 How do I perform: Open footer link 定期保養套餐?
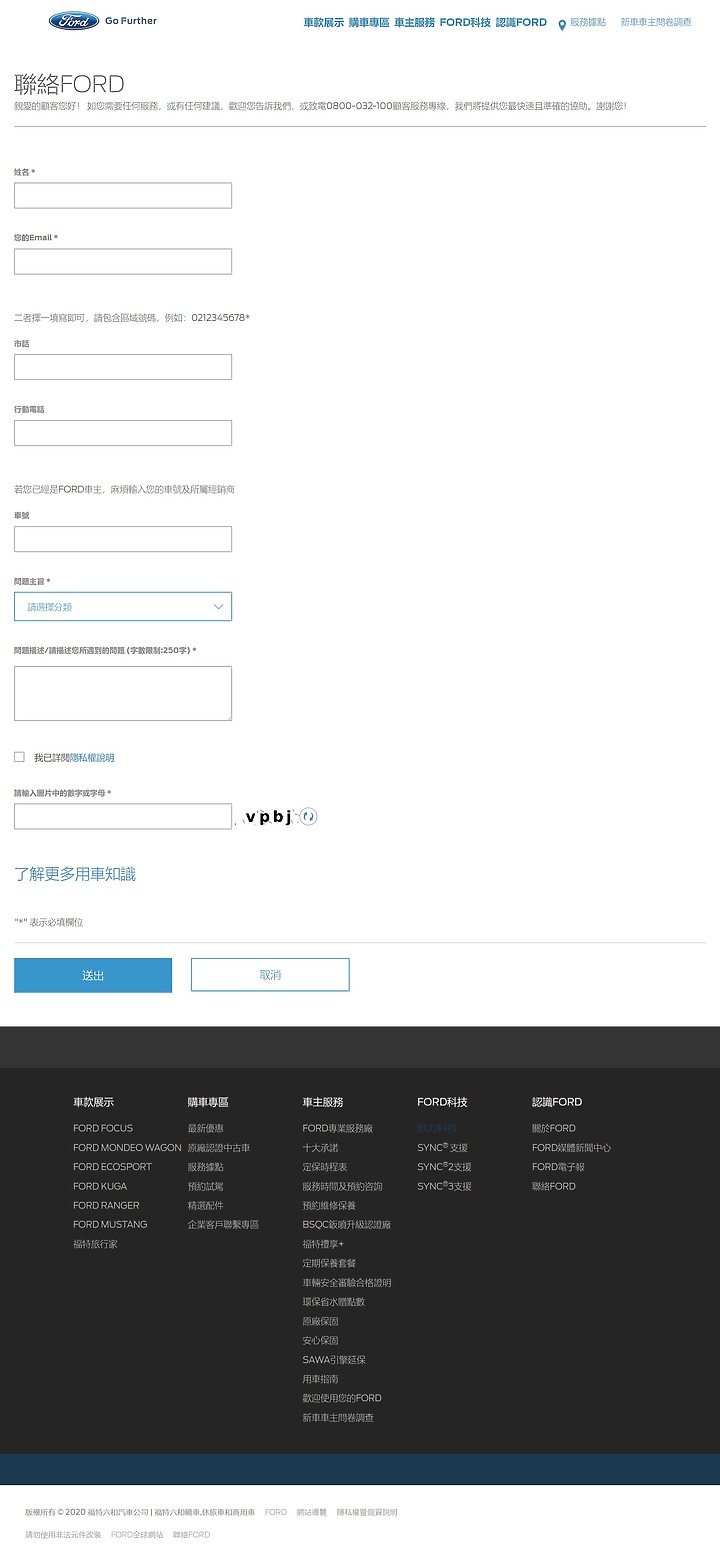point(329,1263)
